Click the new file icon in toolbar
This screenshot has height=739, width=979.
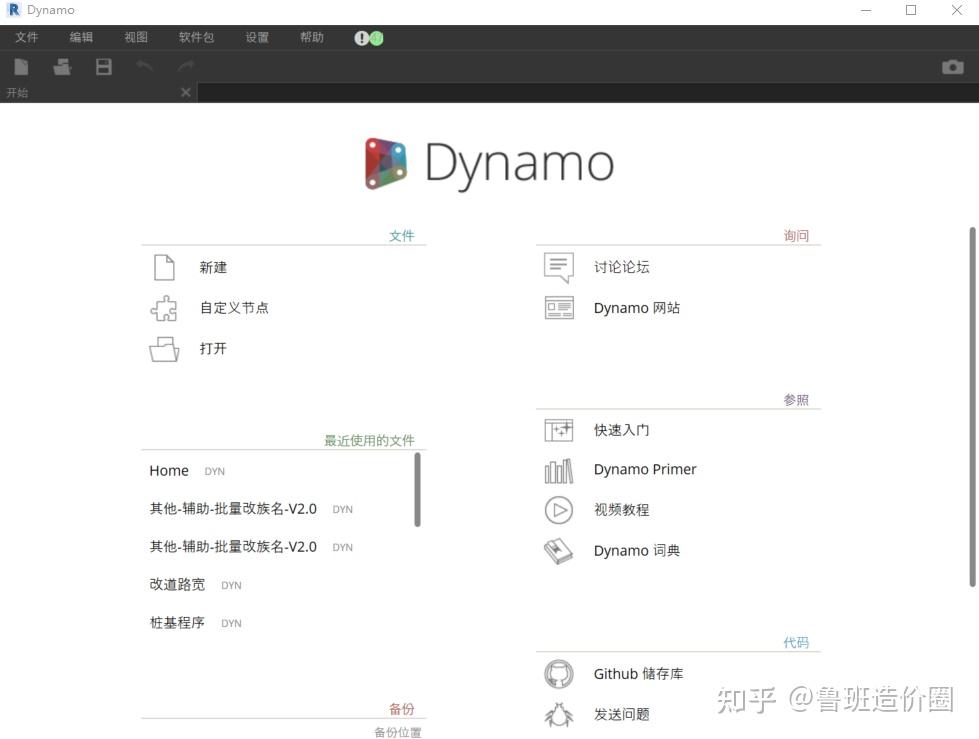pos(20,66)
